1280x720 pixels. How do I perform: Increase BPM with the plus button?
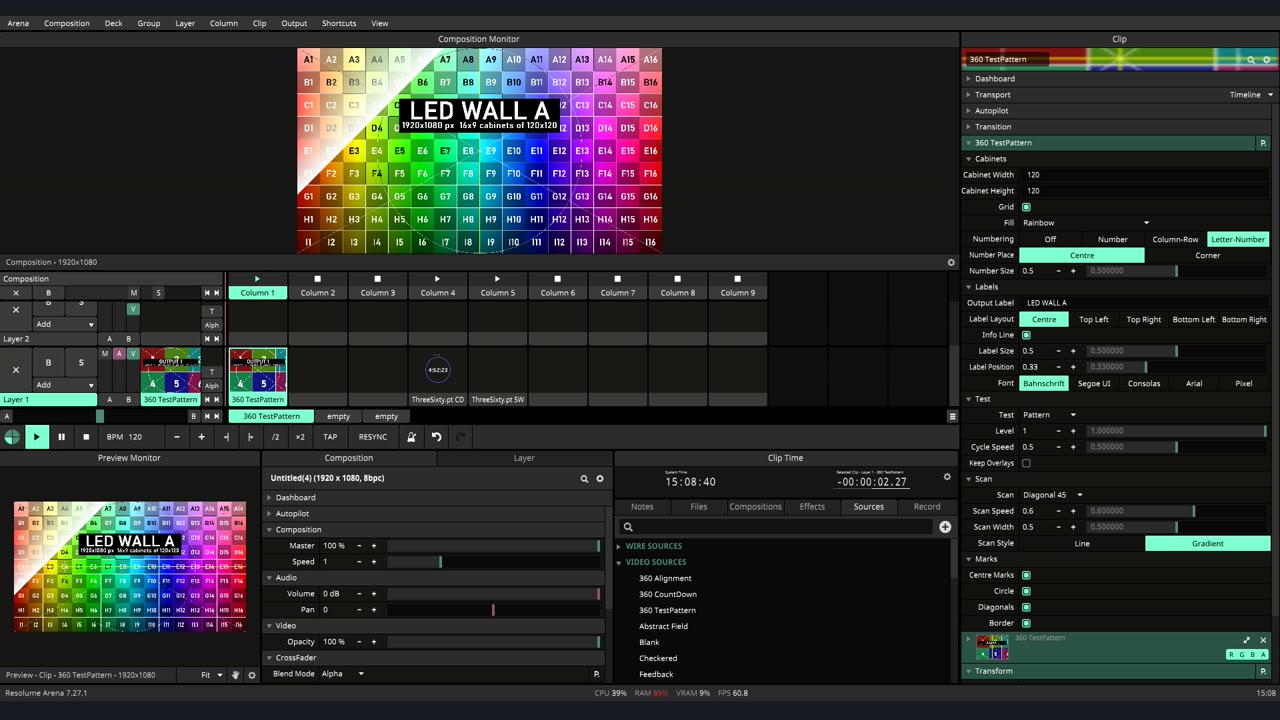(x=201, y=437)
